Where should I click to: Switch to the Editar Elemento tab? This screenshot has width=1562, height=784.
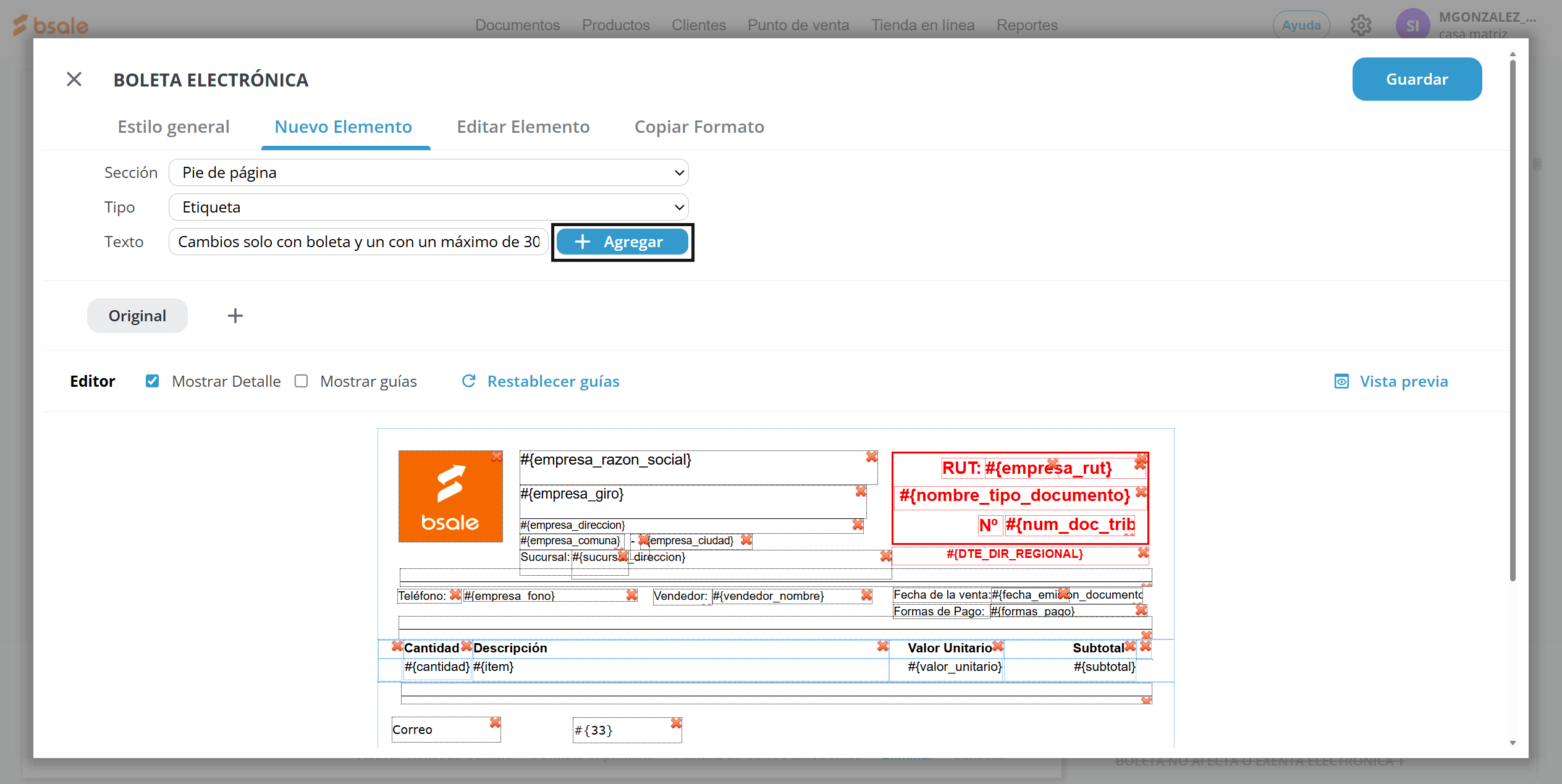click(523, 127)
